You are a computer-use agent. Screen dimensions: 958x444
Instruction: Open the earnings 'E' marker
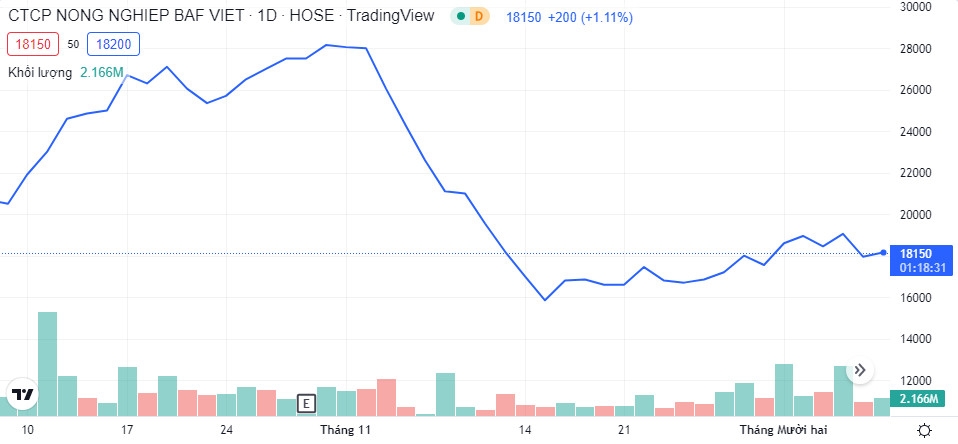pos(307,404)
